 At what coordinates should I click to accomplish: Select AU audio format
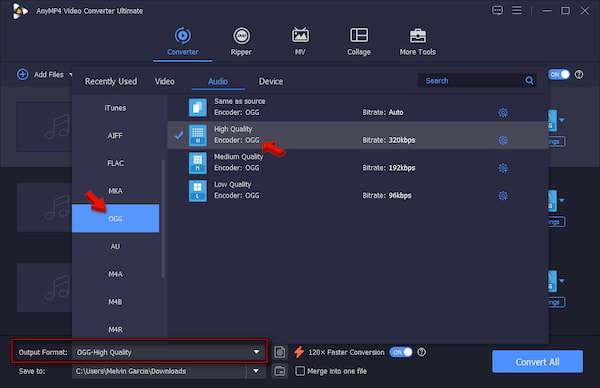click(x=115, y=246)
